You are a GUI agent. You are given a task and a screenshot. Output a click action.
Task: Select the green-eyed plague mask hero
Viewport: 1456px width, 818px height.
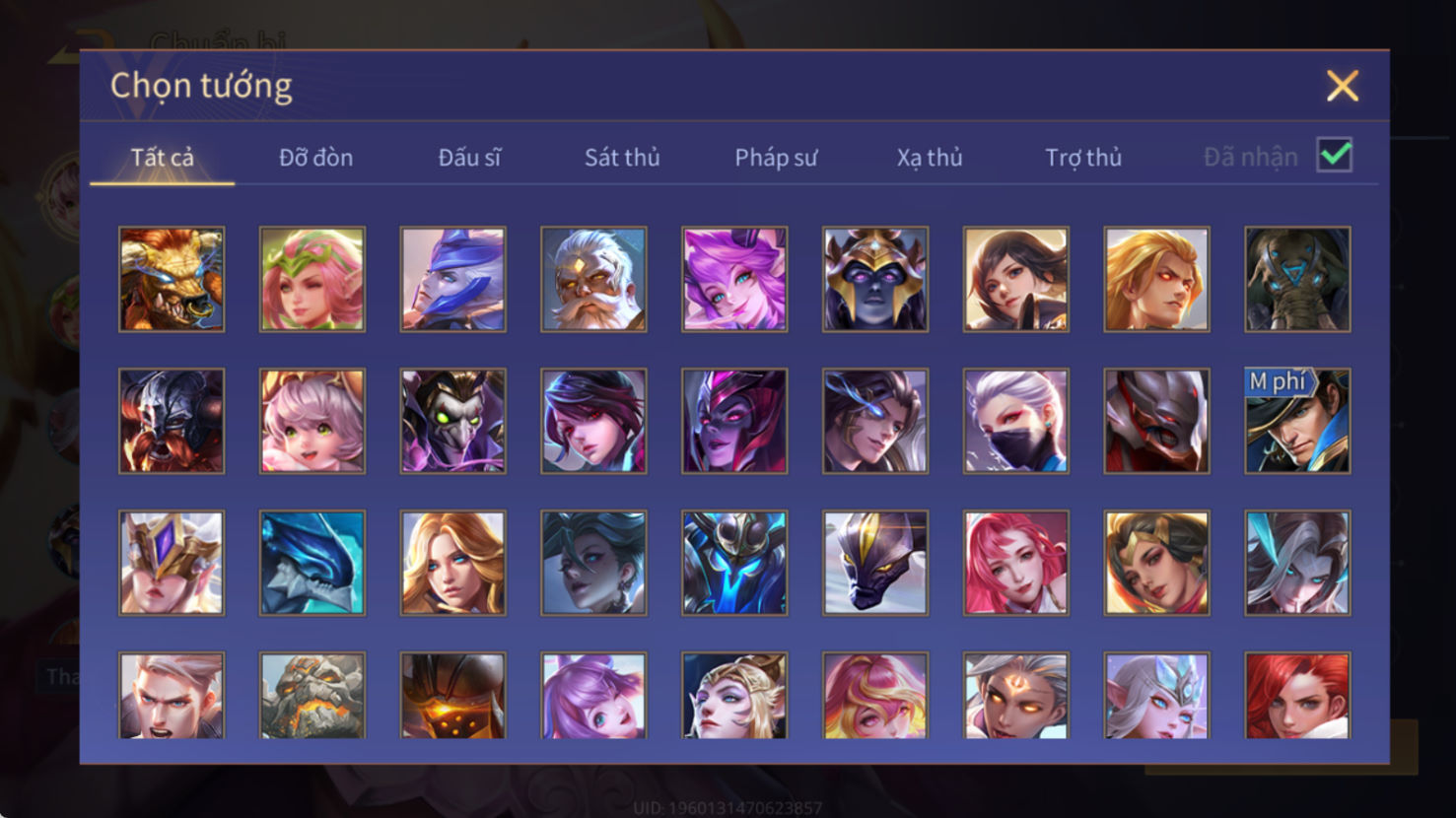(x=452, y=421)
